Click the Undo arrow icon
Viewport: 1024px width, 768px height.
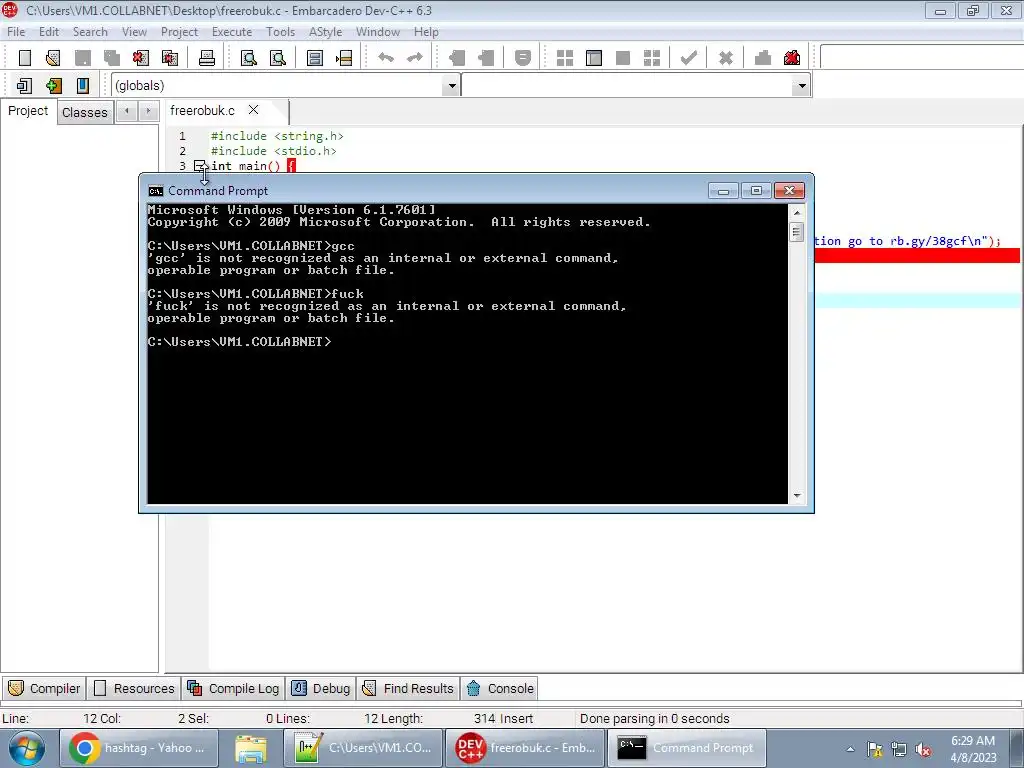386,58
